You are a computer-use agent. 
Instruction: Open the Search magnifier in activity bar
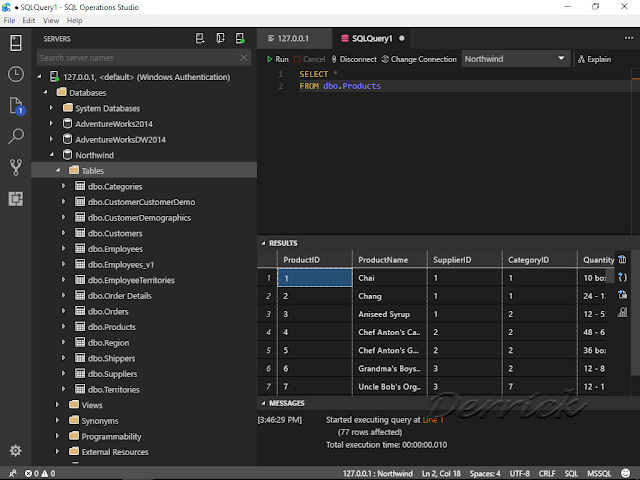(16, 136)
